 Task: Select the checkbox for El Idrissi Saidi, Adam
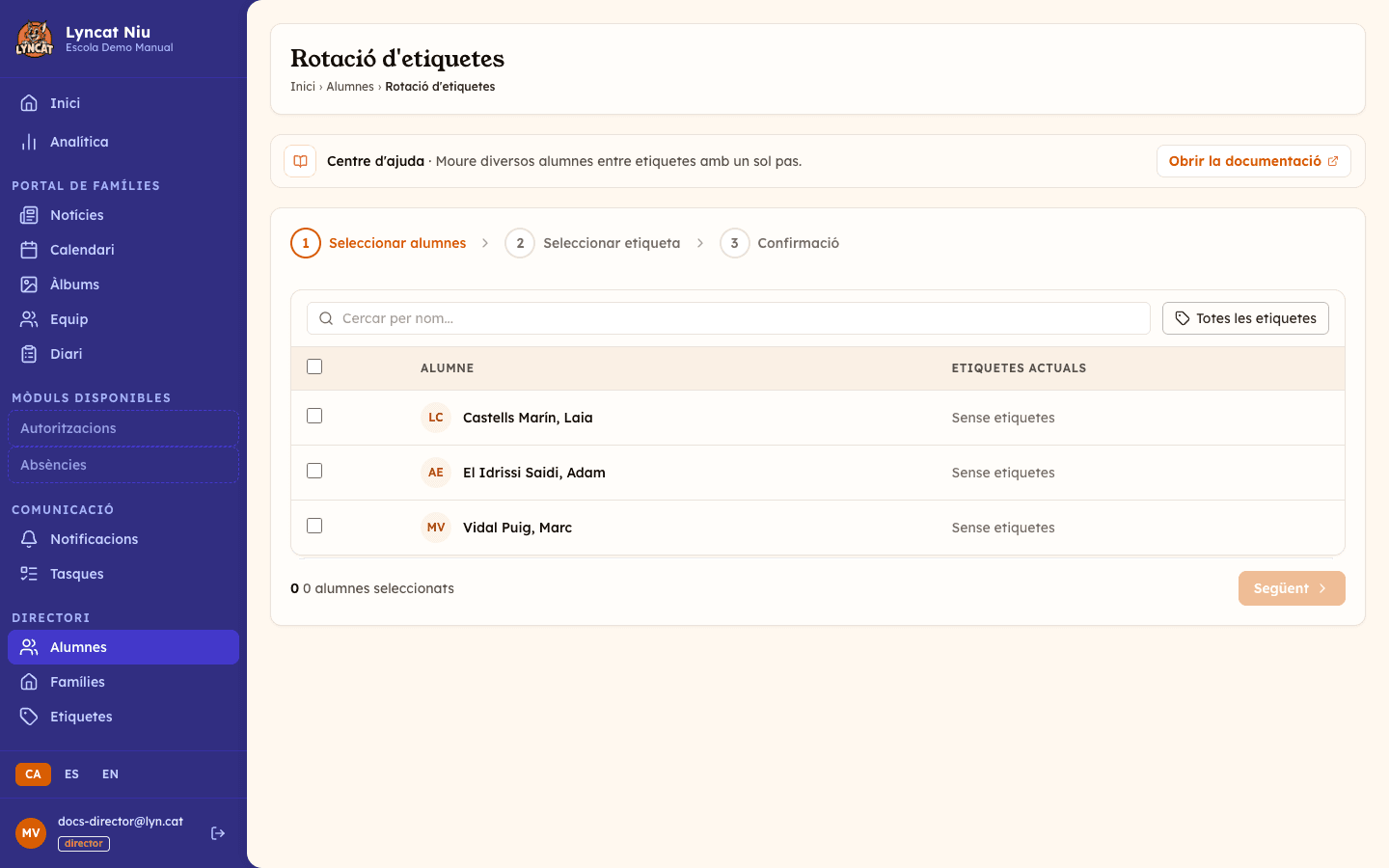pyautogui.click(x=314, y=471)
